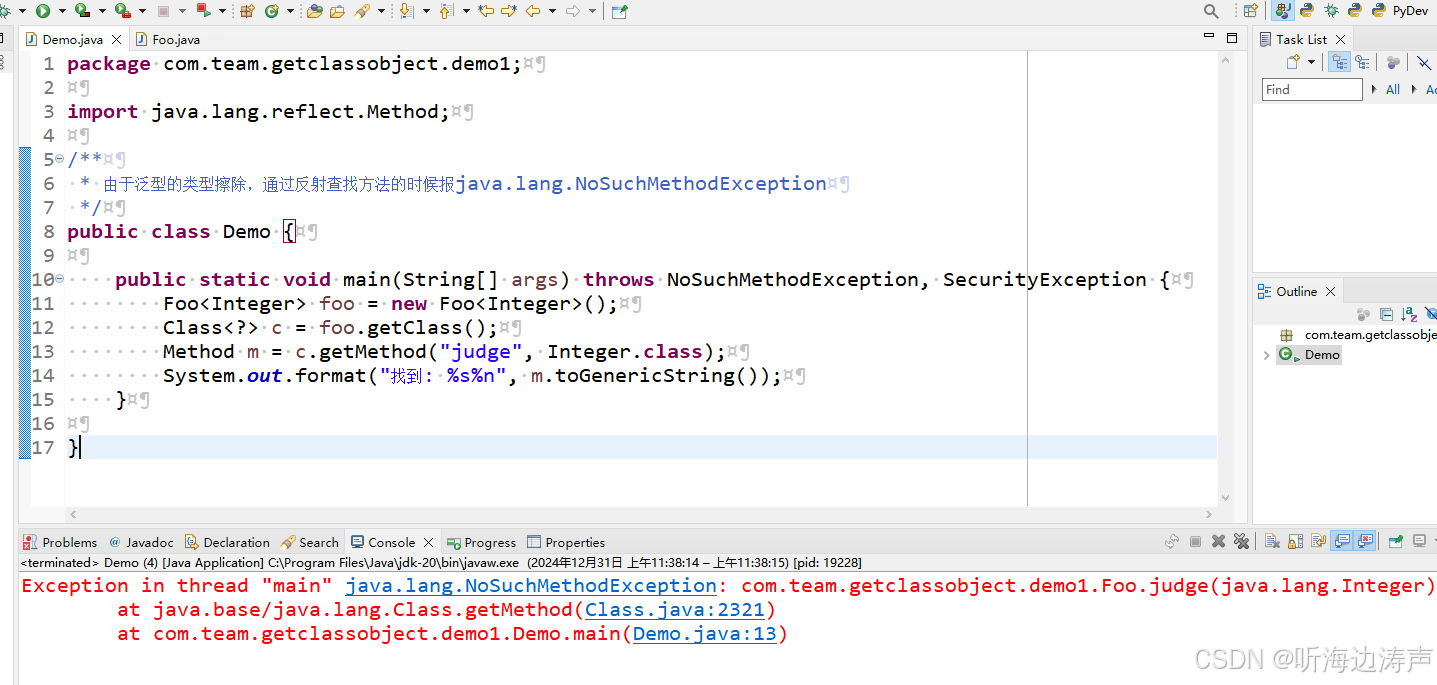
Task: Create a new task in the Task List
Action: click(1292, 61)
